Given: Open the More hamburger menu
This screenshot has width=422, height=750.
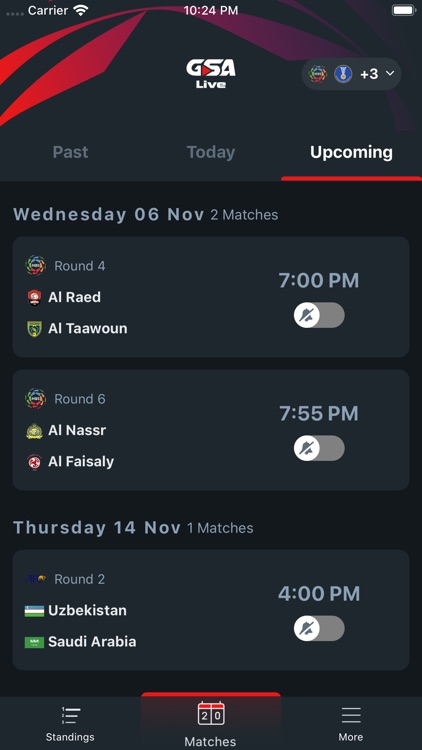Looking at the screenshot, I should point(351,716).
